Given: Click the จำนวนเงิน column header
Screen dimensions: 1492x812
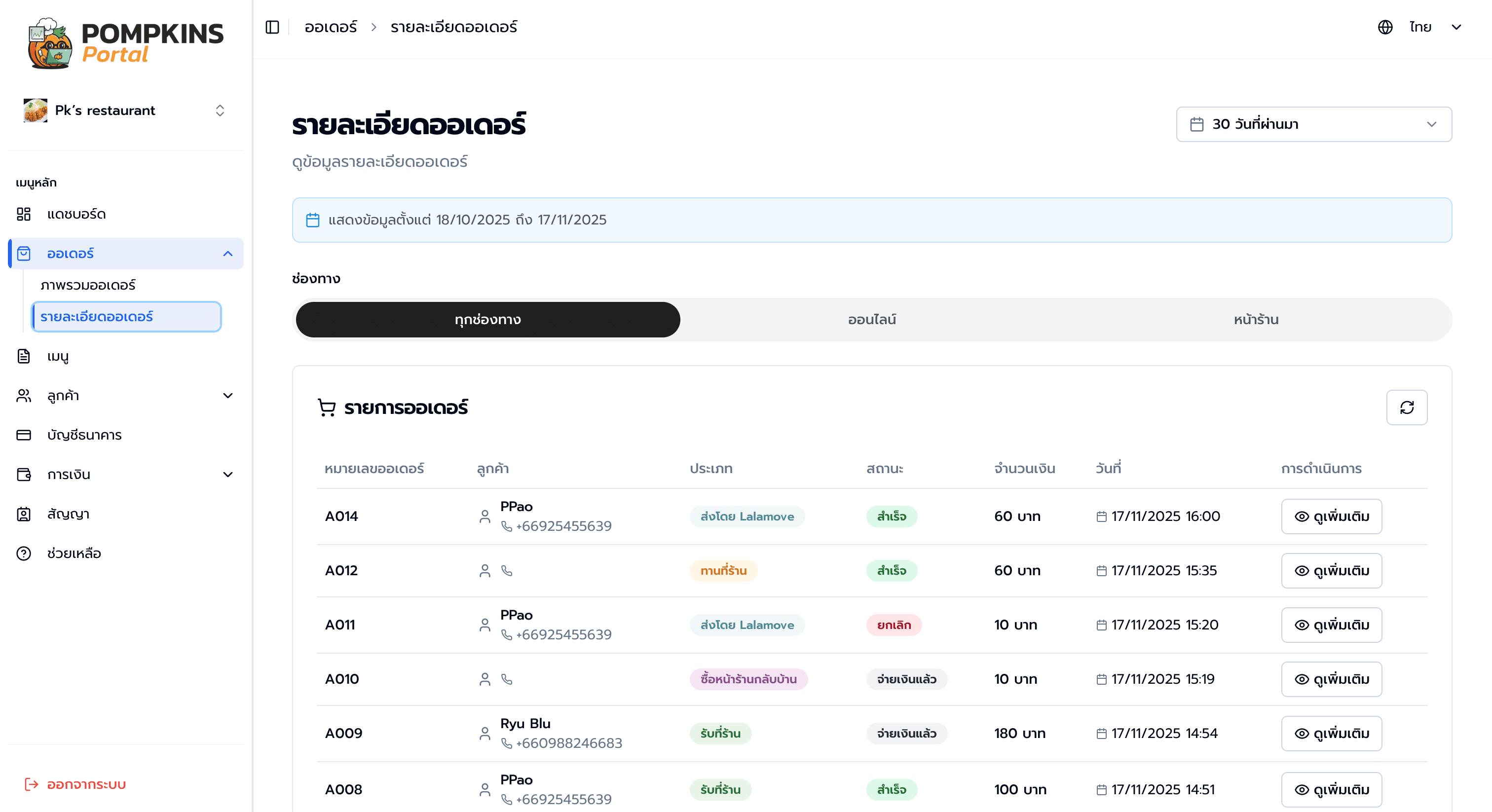Looking at the screenshot, I should [1025, 468].
